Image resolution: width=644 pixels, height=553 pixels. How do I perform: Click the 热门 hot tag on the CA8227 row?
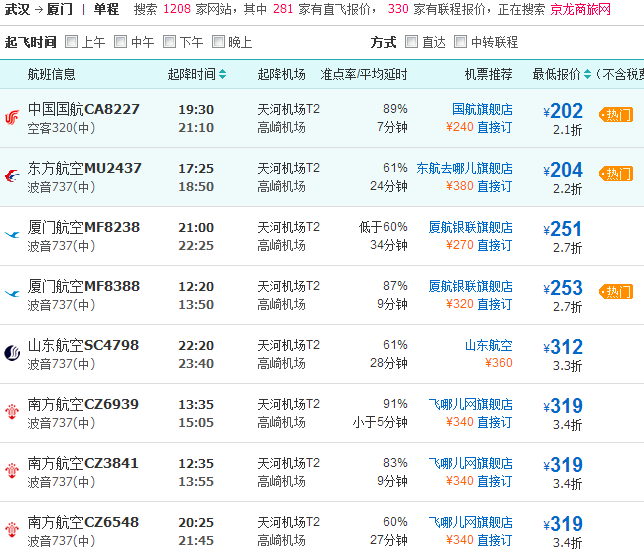(616, 115)
